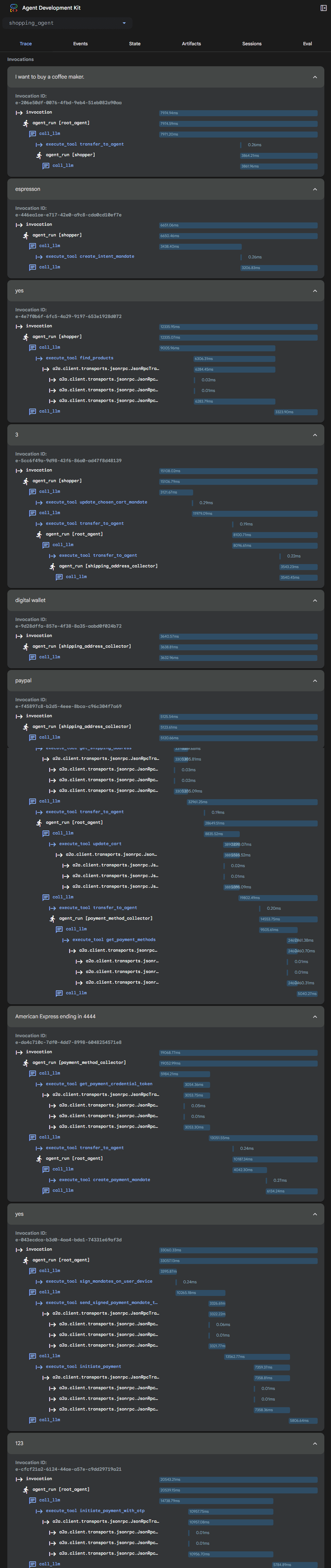Screen dimensions: 331x1568
Task: Open the Artifacts tab
Action: coord(191,44)
